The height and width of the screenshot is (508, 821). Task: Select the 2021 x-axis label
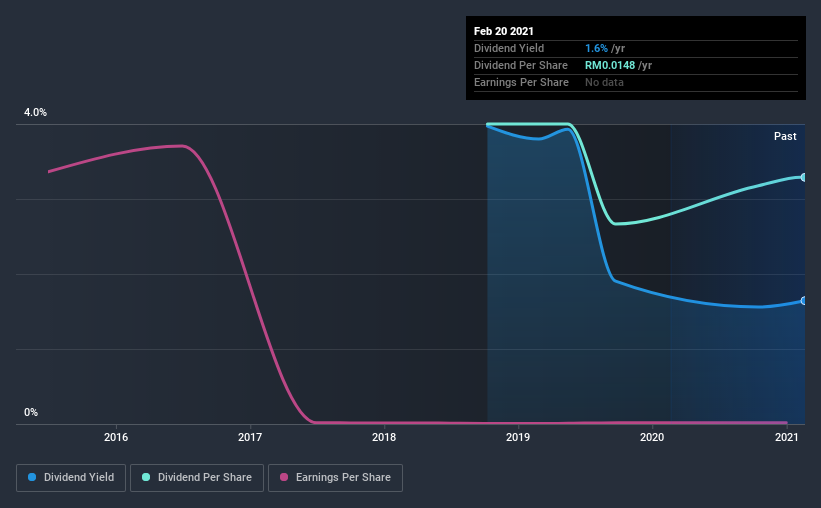point(786,437)
